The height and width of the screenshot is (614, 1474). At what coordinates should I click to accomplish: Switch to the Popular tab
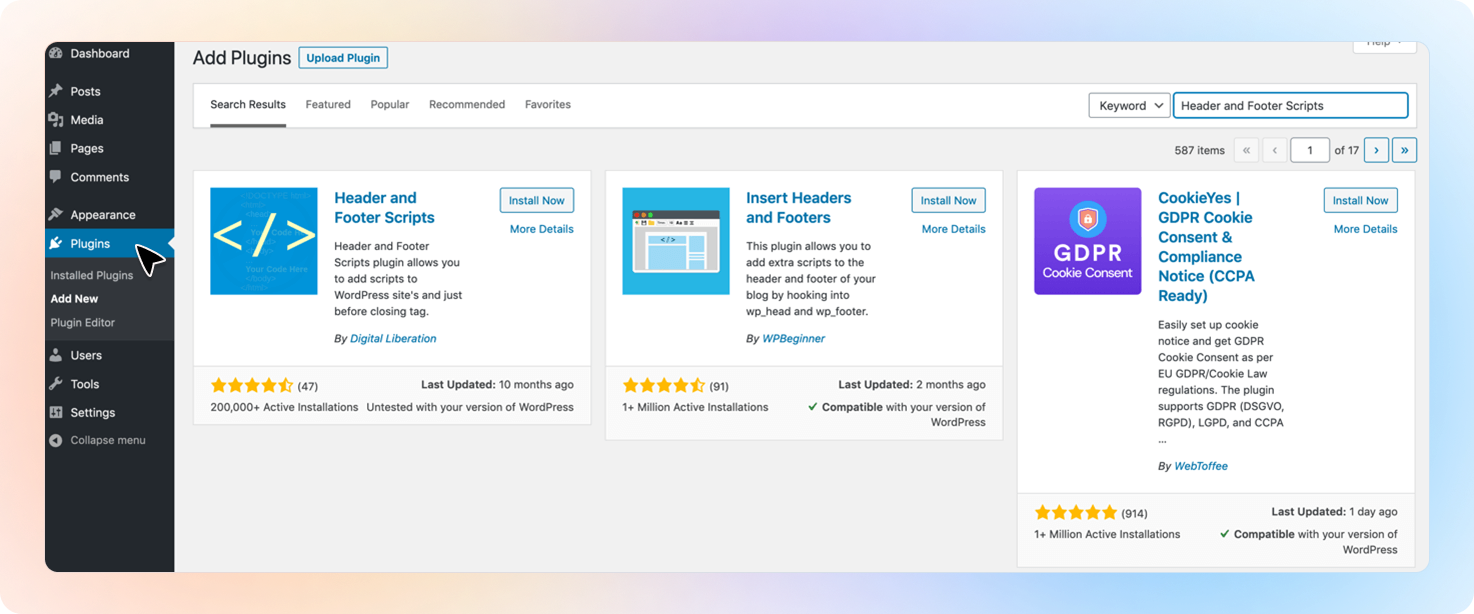[390, 104]
